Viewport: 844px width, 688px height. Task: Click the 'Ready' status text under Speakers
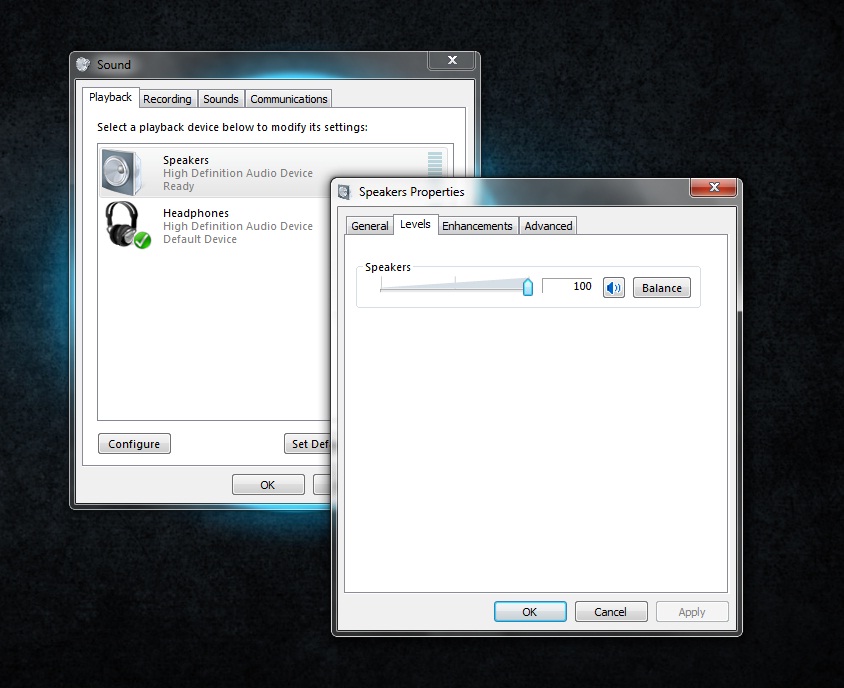point(178,186)
